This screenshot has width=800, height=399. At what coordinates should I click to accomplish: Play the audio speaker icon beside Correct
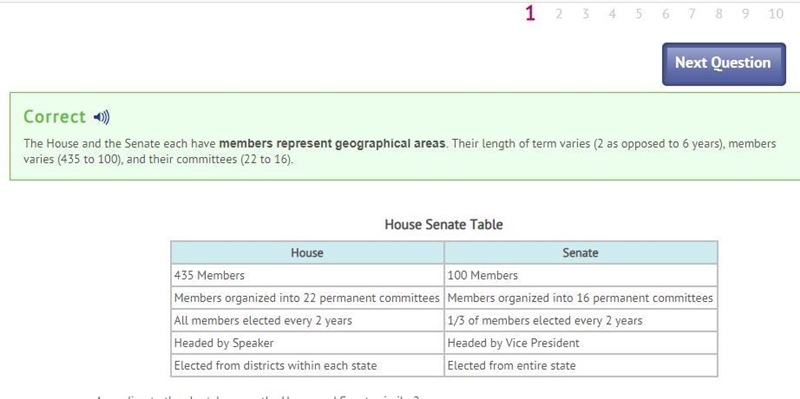[102, 117]
